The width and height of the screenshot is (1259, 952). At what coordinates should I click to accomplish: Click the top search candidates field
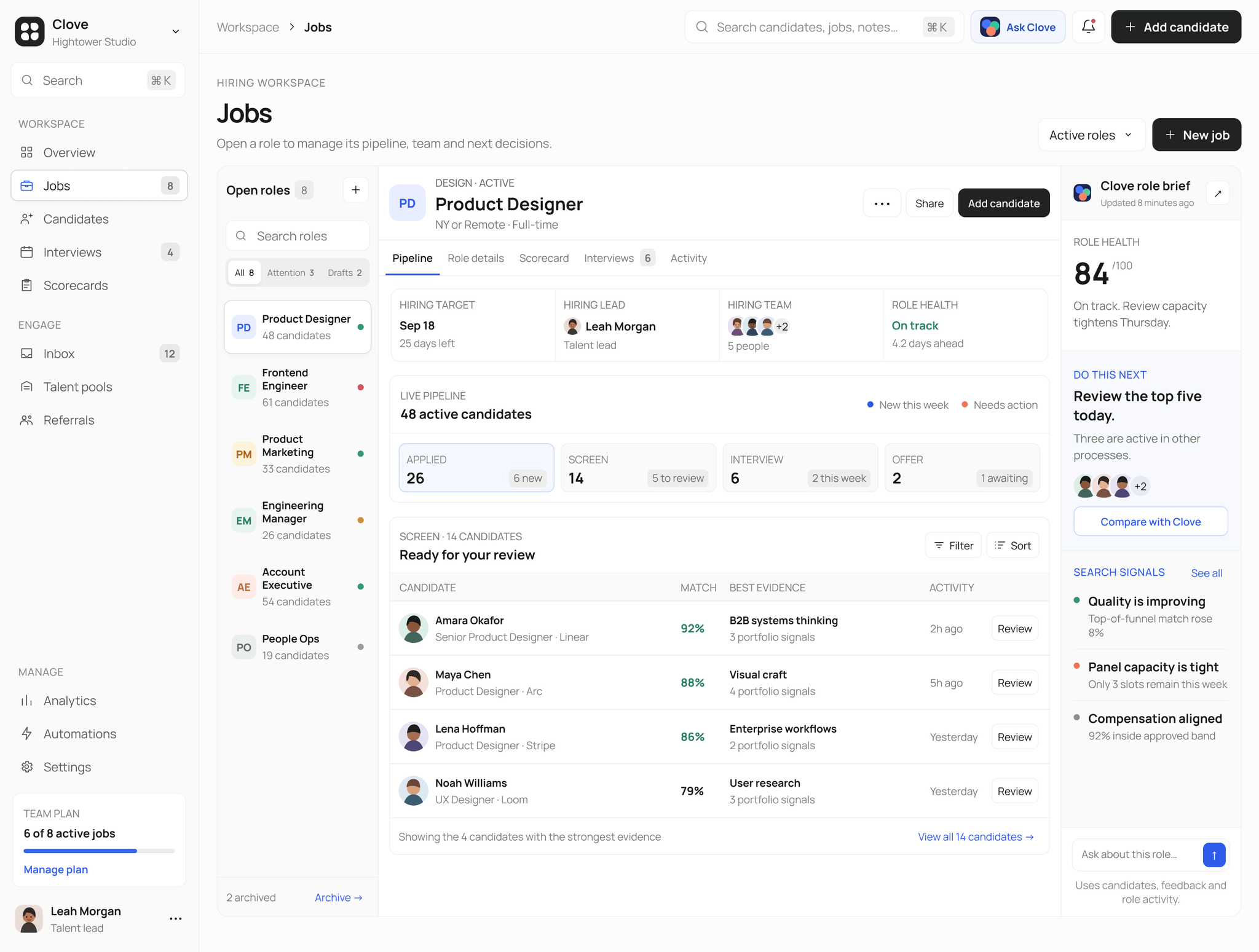coord(824,27)
